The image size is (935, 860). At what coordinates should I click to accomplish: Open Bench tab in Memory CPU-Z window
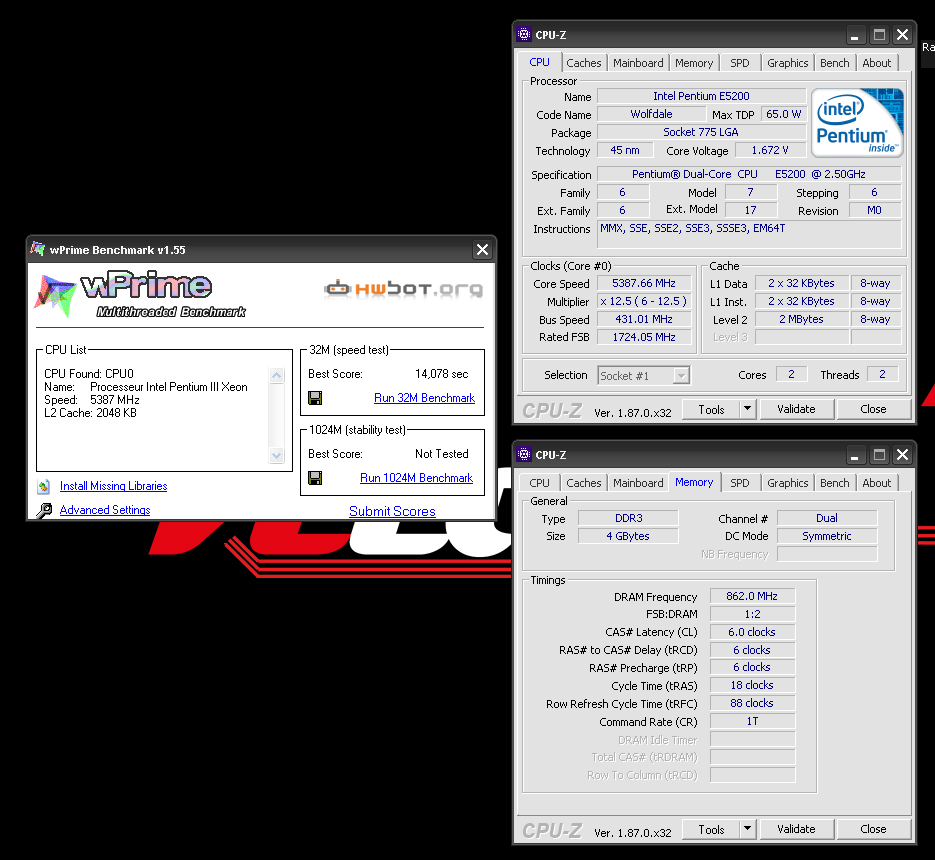(x=835, y=483)
